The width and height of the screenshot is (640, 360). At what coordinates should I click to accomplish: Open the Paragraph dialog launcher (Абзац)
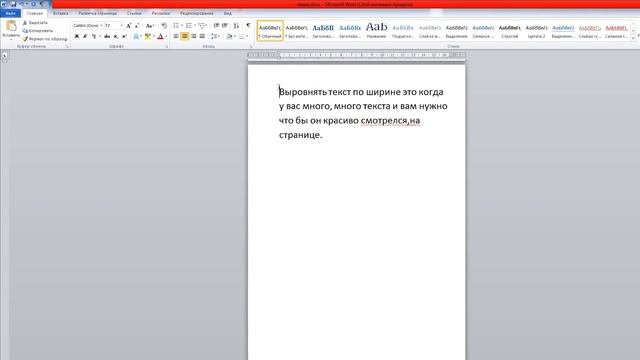pos(250,47)
